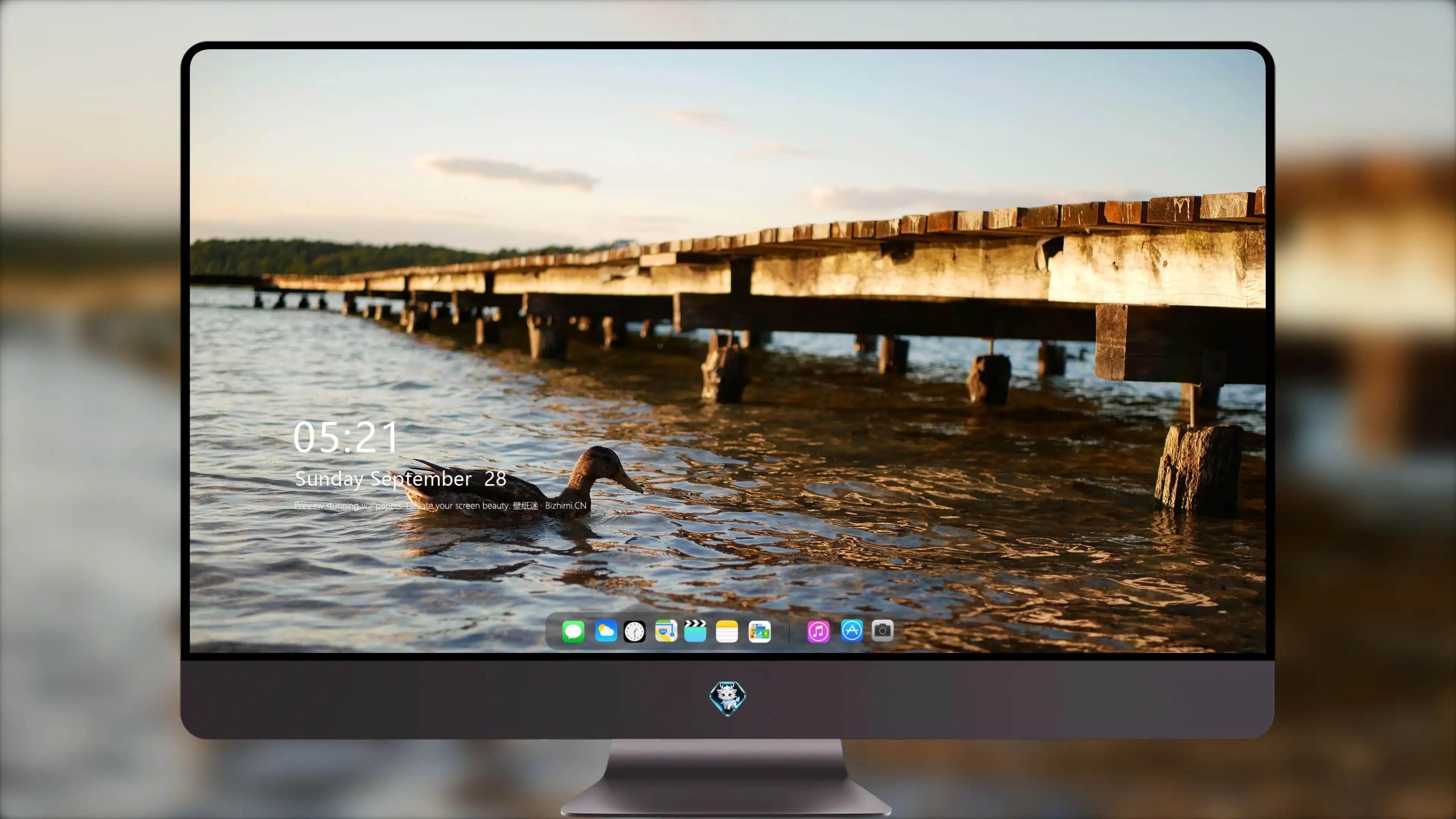Launch the Videos clapperboard app
This screenshot has width=1456, height=819.
[x=695, y=631]
